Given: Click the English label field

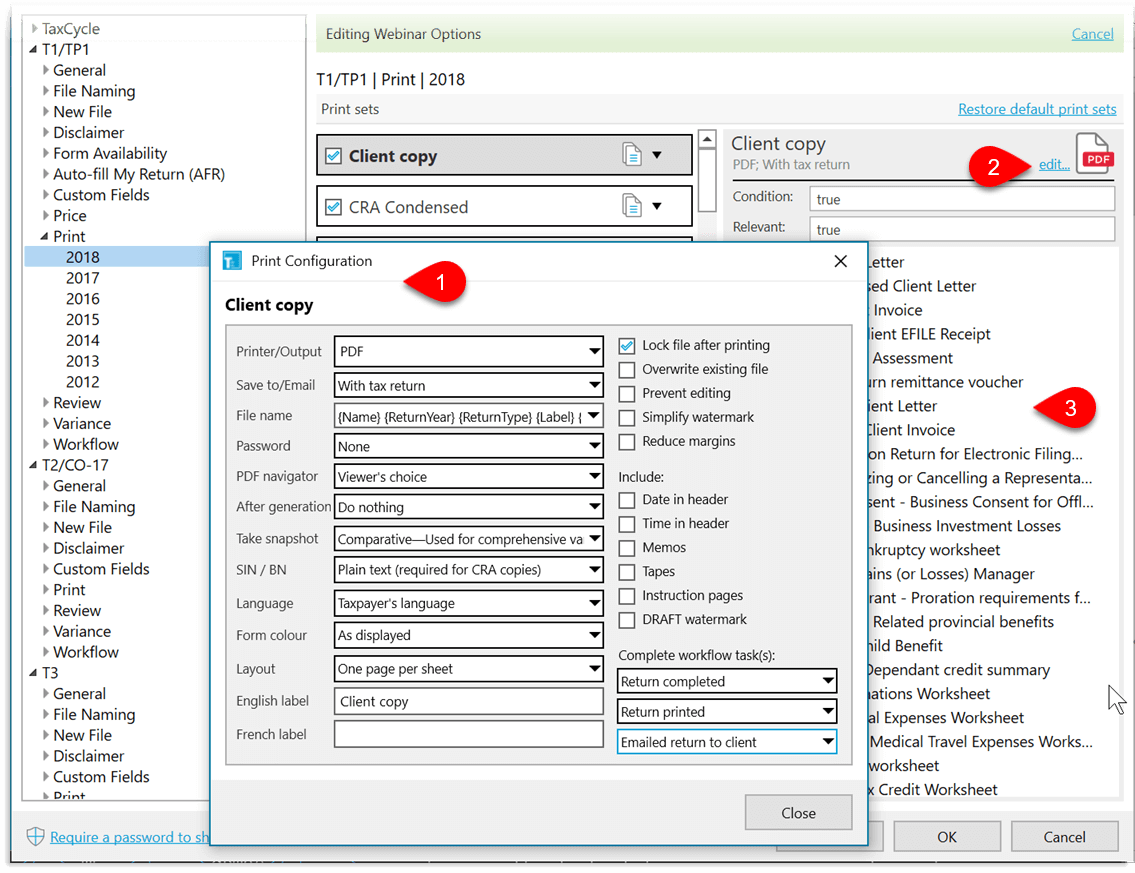Looking at the screenshot, I should (468, 701).
